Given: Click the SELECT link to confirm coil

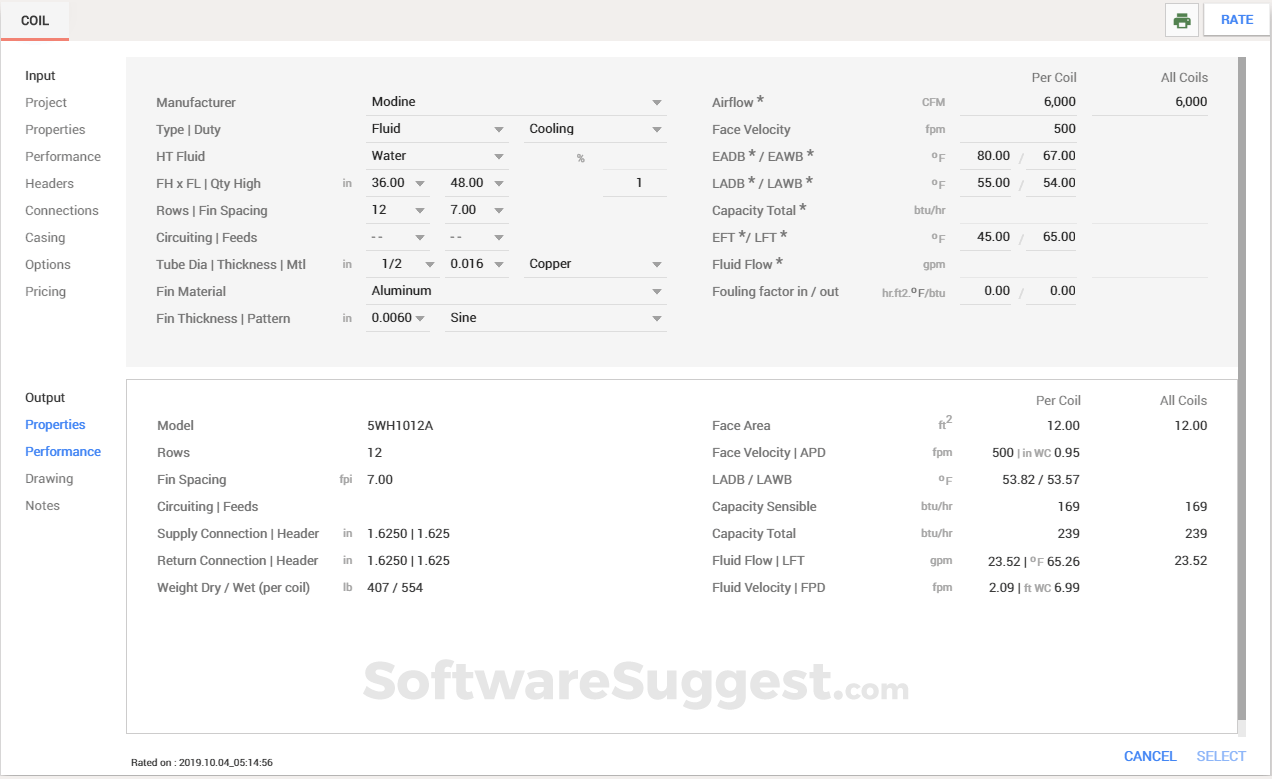Looking at the screenshot, I should point(1220,756).
